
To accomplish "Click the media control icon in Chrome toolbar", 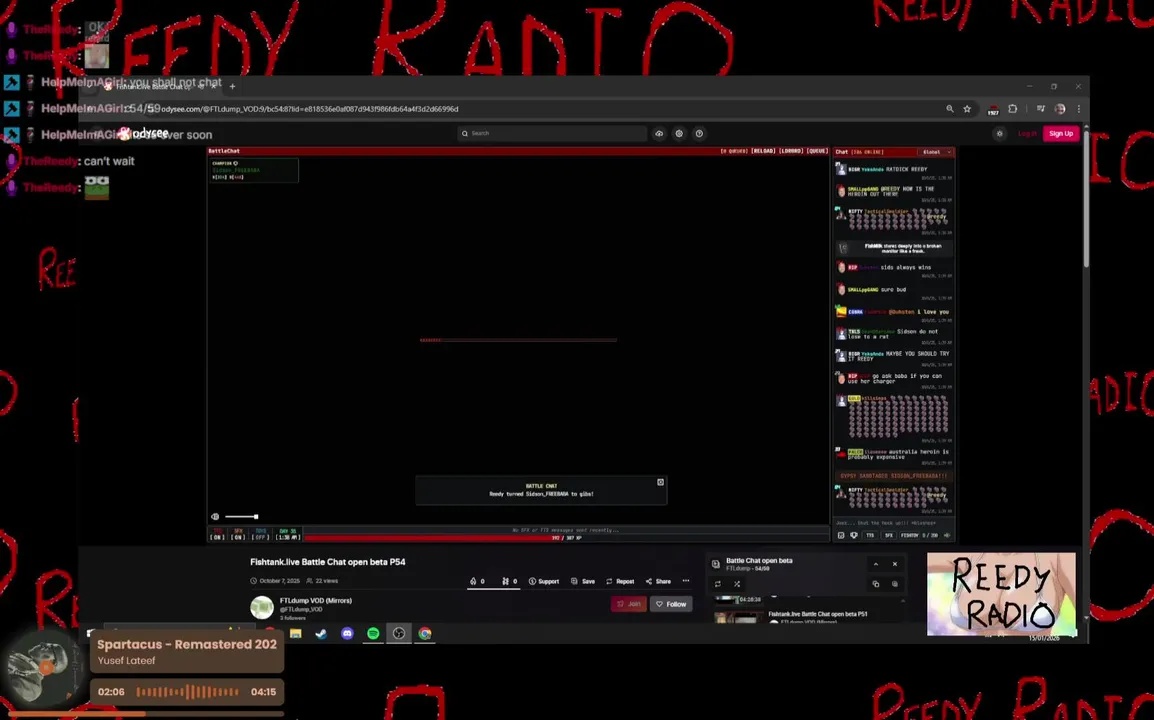I will pyautogui.click(x=1041, y=109).
